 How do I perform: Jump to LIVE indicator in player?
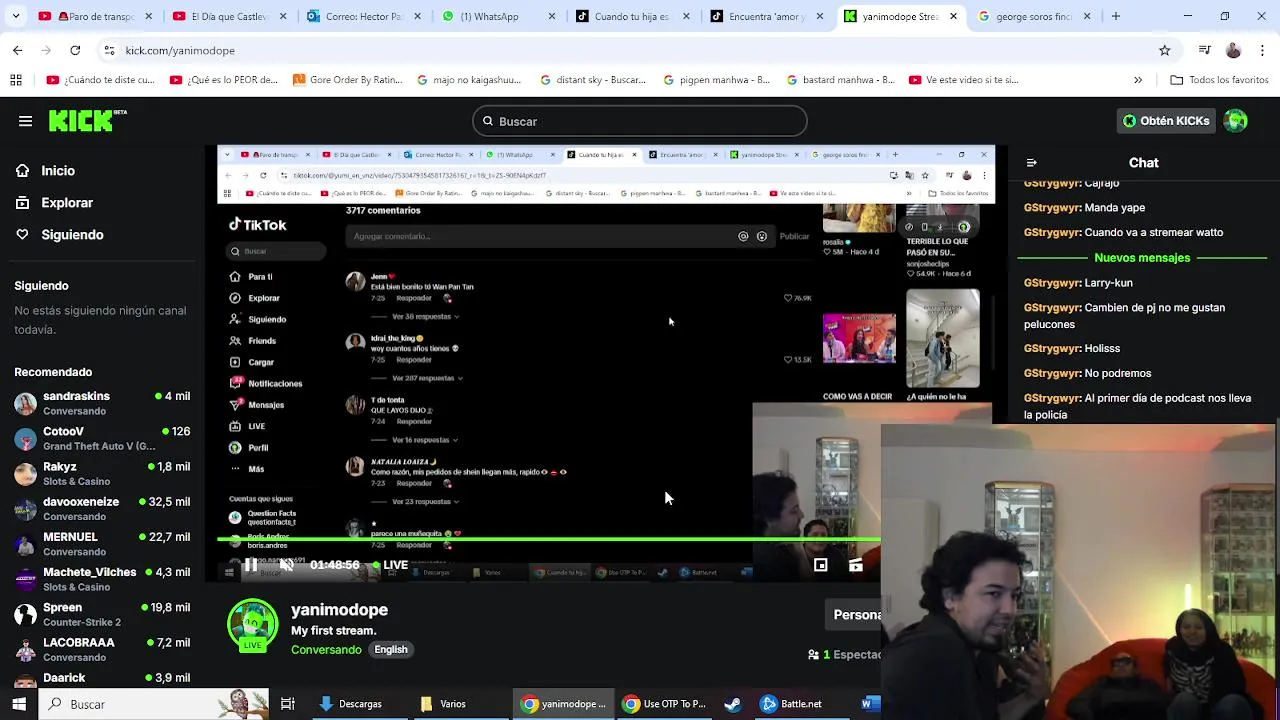click(x=391, y=565)
